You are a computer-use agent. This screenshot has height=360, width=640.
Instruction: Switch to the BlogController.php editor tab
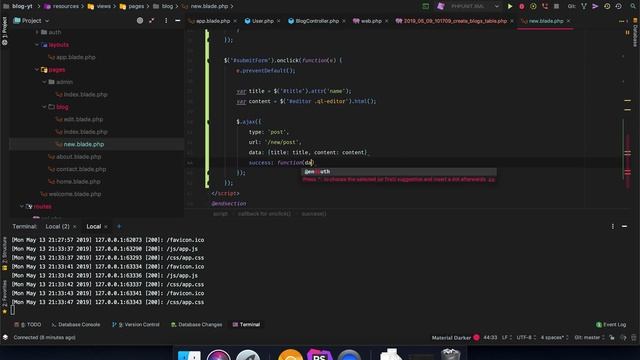[317, 21]
